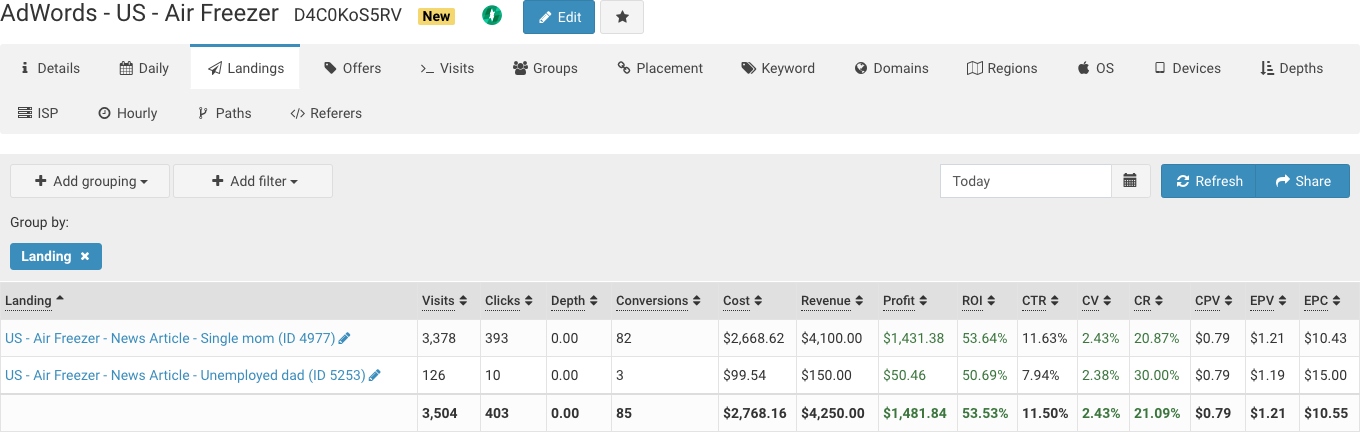Open the OS tab
The height and width of the screenshot is (432, 1360).
click(1095, 68)
